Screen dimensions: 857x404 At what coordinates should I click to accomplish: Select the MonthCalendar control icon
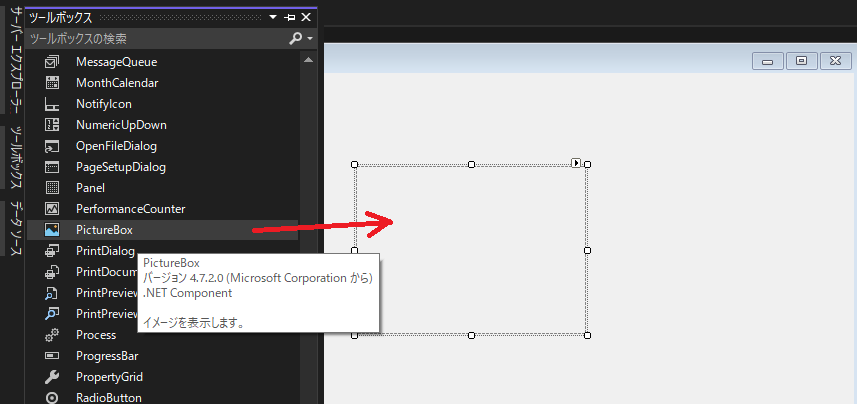52,83
